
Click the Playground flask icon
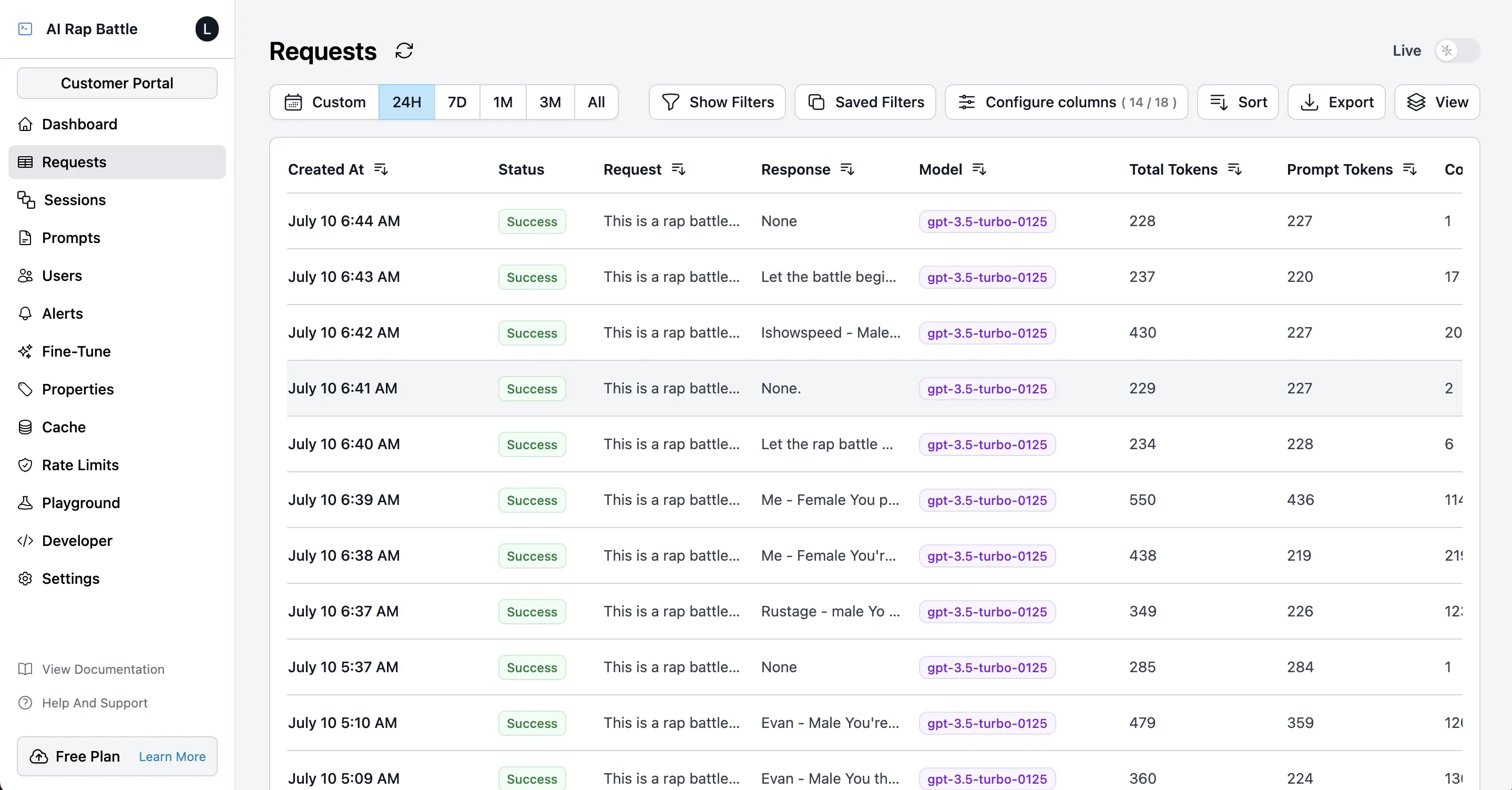(x=25, y=503)
